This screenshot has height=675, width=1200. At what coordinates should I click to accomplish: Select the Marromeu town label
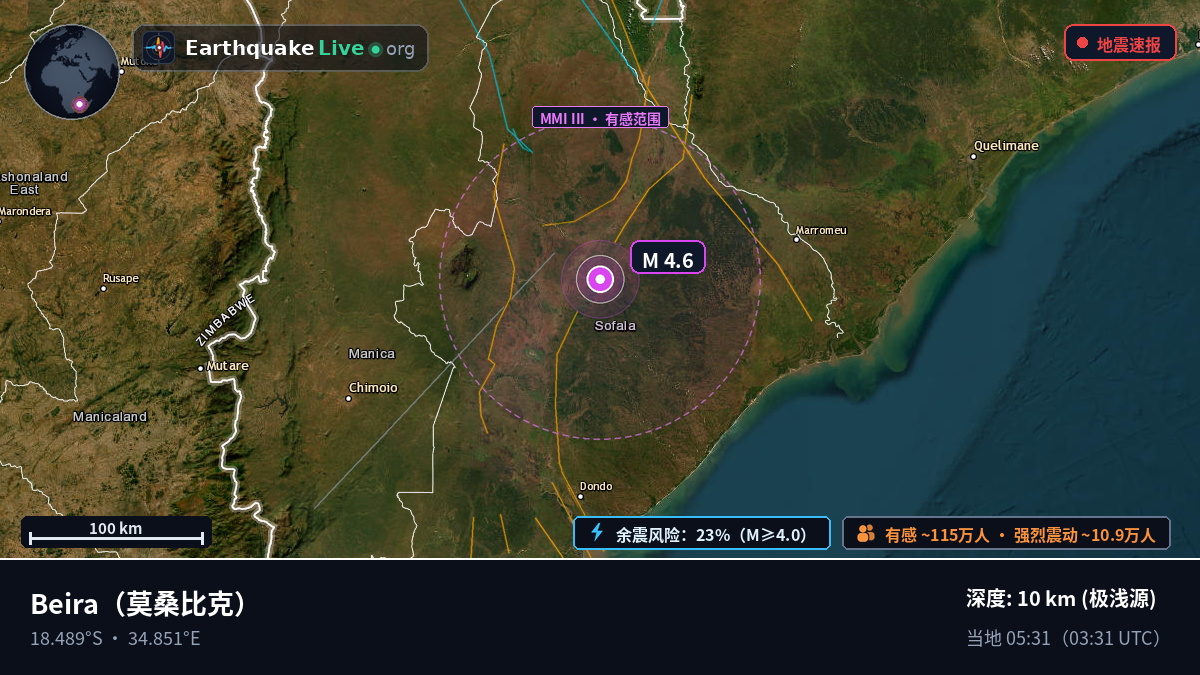(823, 231)
